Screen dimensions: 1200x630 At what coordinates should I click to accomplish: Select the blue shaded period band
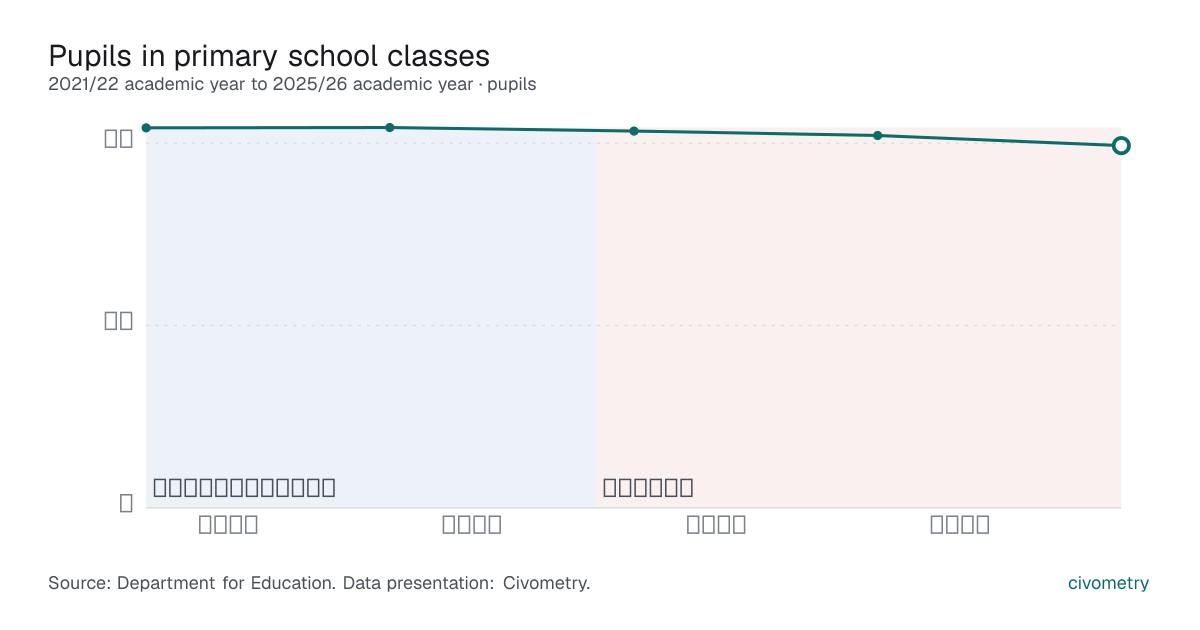[370, 318]
